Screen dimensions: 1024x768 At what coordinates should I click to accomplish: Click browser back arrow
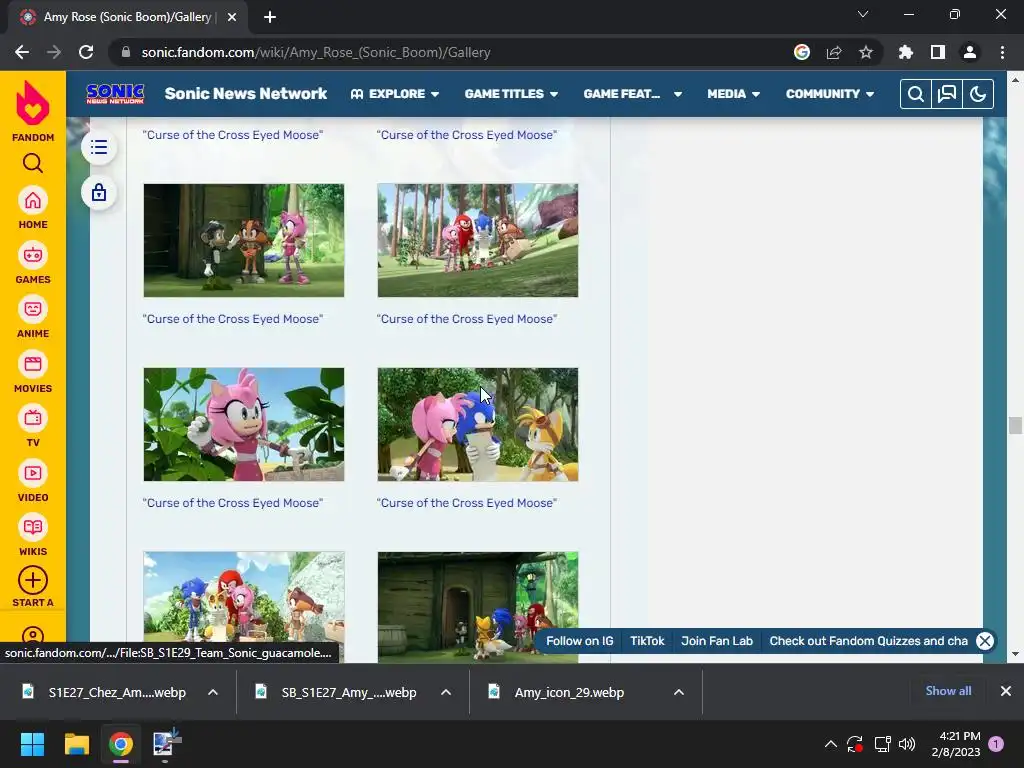point(22,52)
